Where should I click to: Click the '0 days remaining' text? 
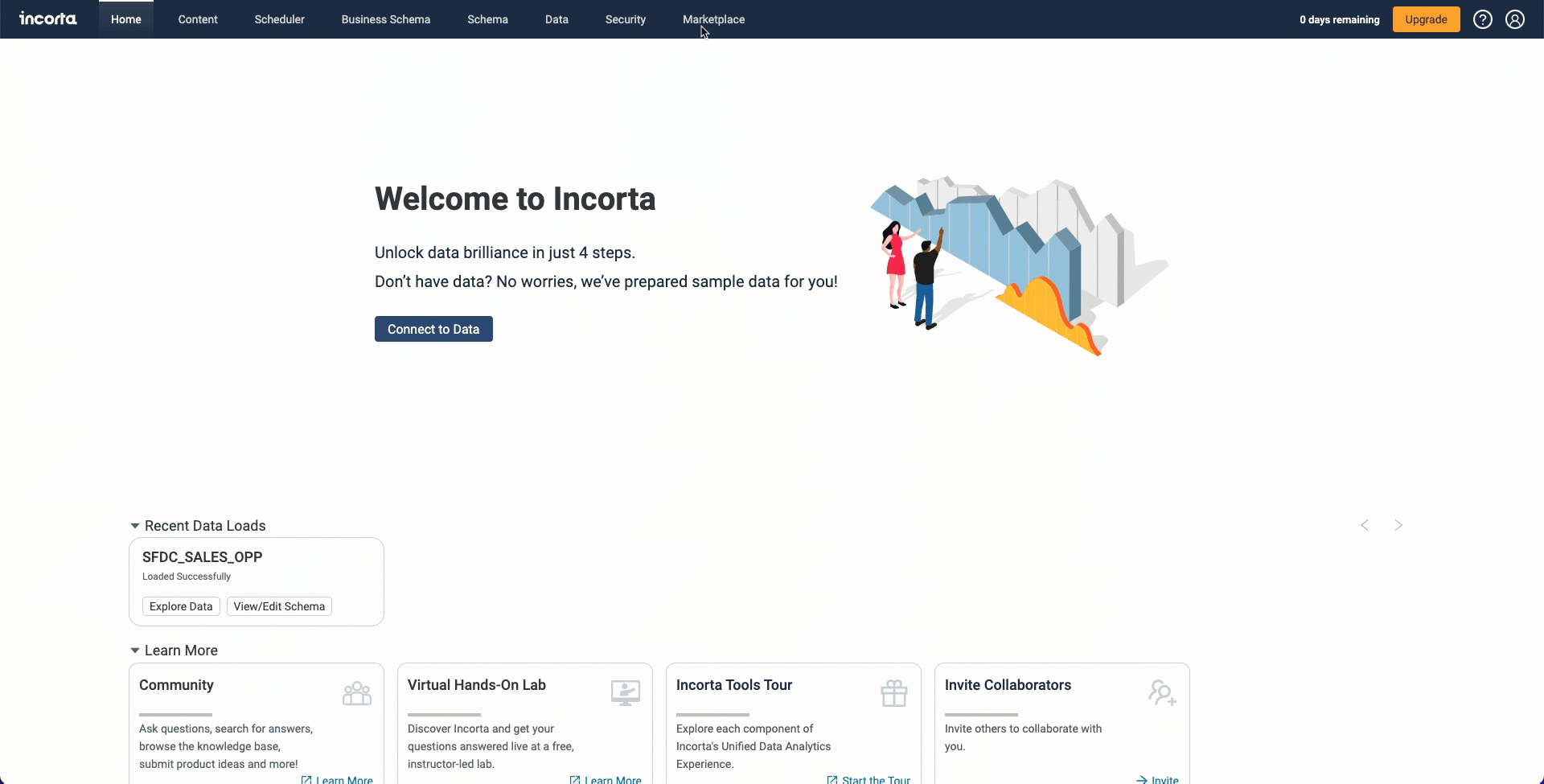click(1340, 19)
